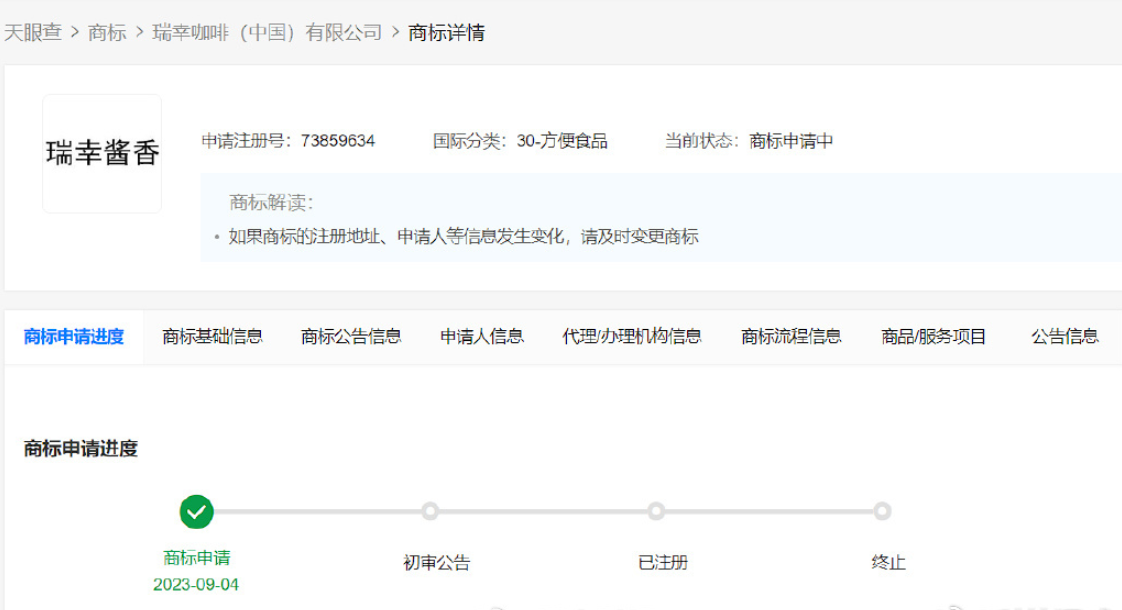Click the 终止 step label
The image size is (1122, 610).
tap(889, 563)
